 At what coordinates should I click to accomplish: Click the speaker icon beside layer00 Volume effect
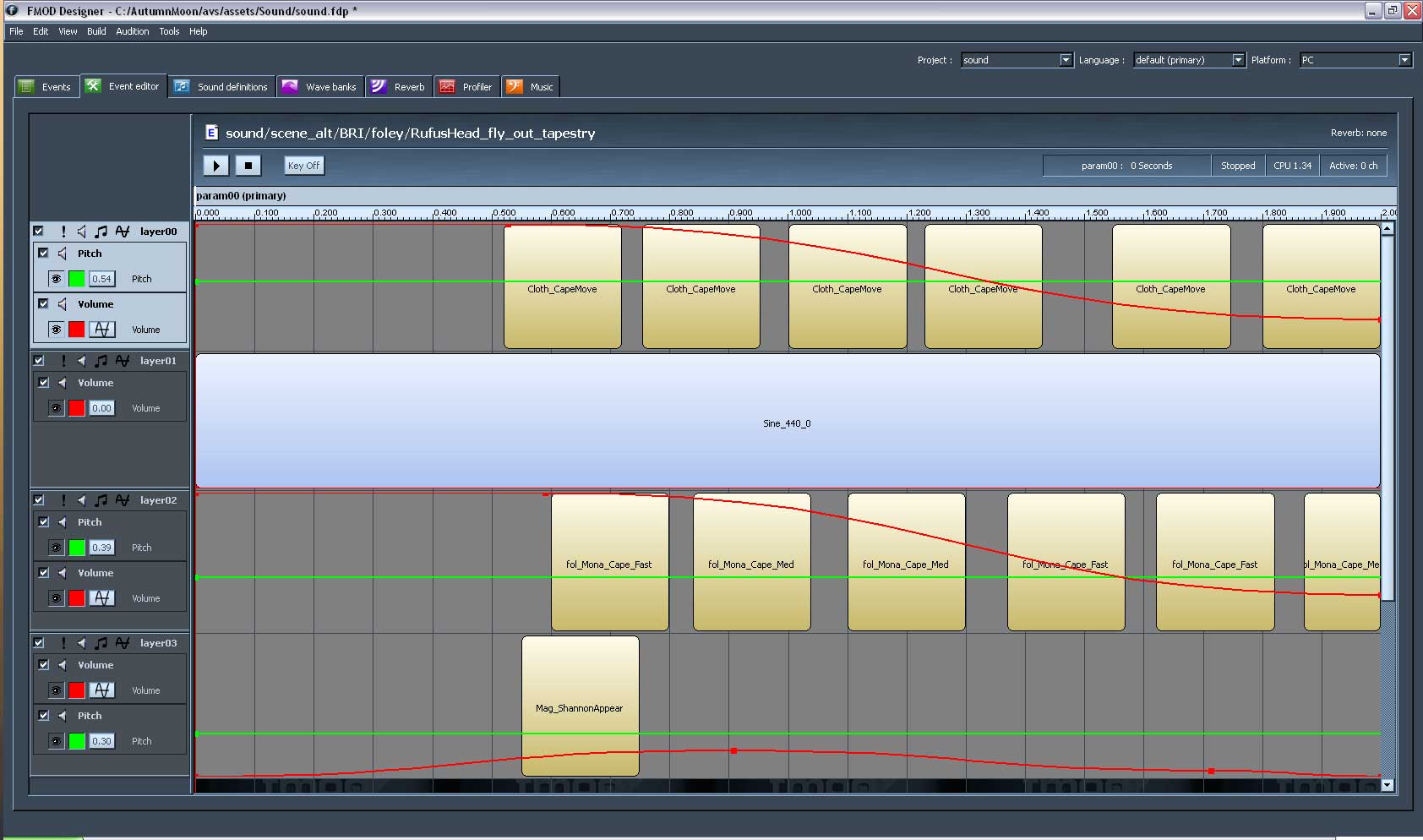tap(62, 304)
